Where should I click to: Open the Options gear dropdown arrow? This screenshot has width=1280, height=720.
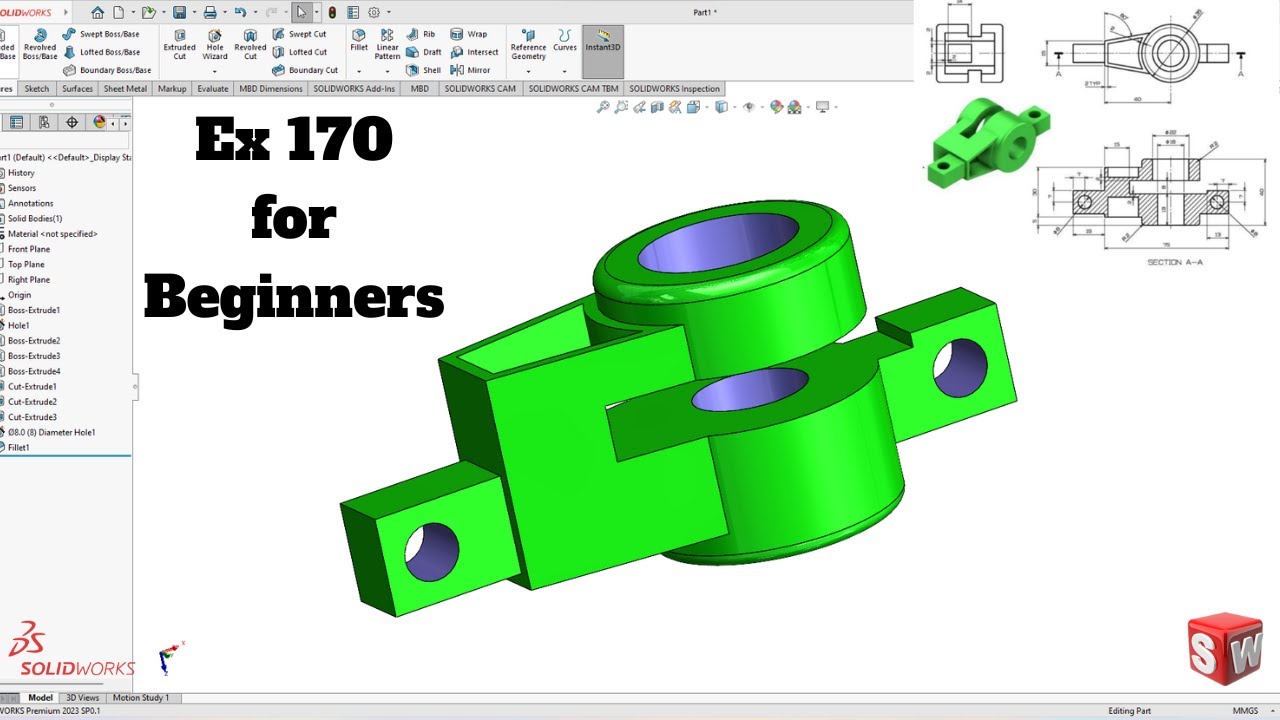point(388,13)
